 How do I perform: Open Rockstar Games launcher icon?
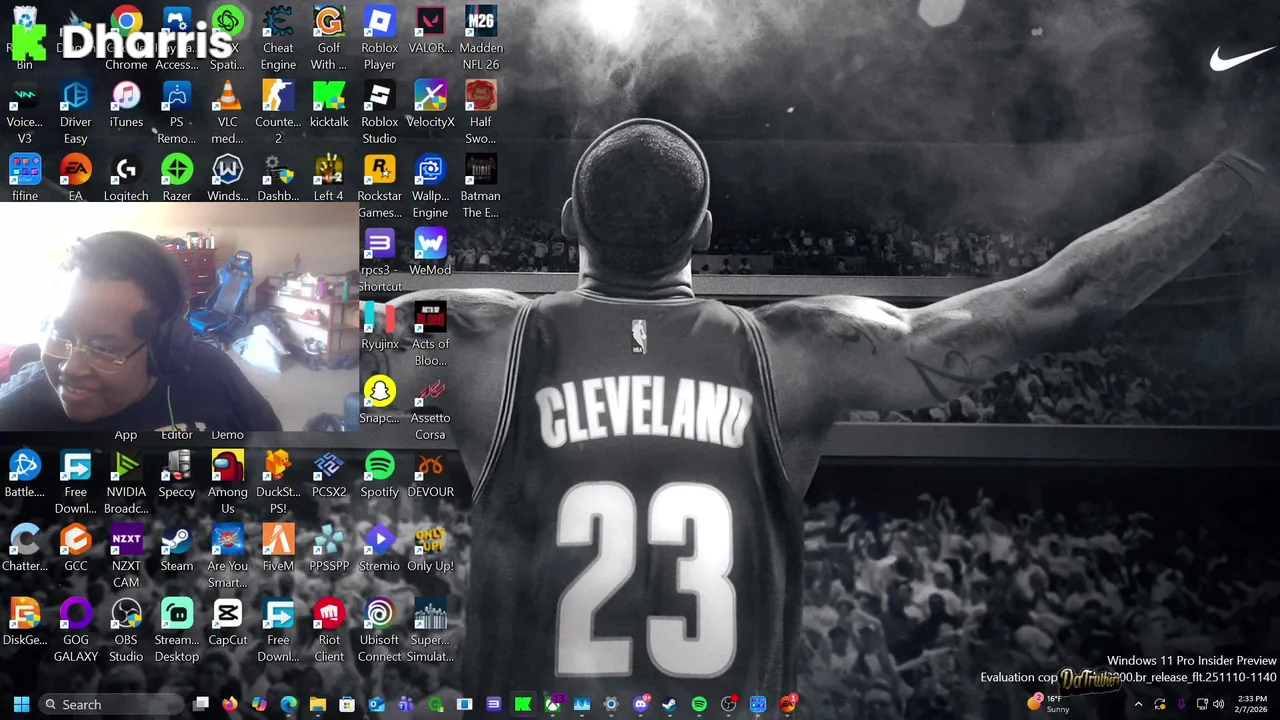(x=380, y=186)
